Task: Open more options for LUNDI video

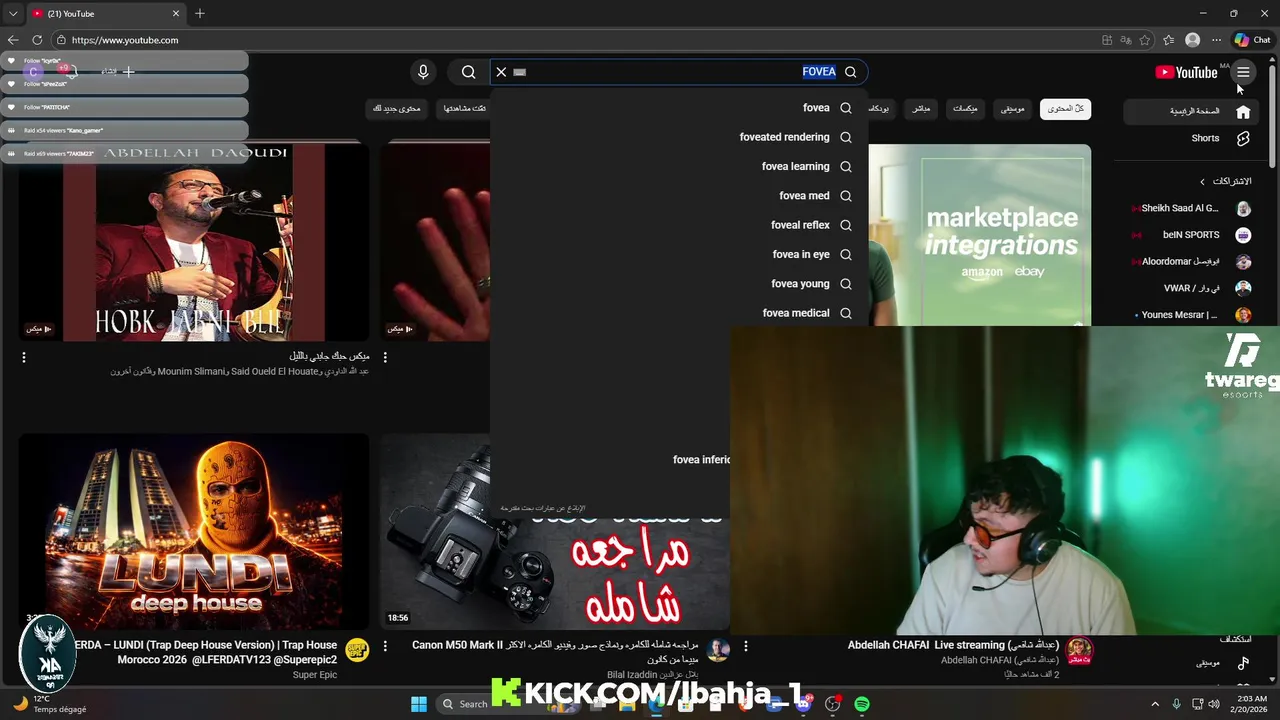Action: coord(385,646)
